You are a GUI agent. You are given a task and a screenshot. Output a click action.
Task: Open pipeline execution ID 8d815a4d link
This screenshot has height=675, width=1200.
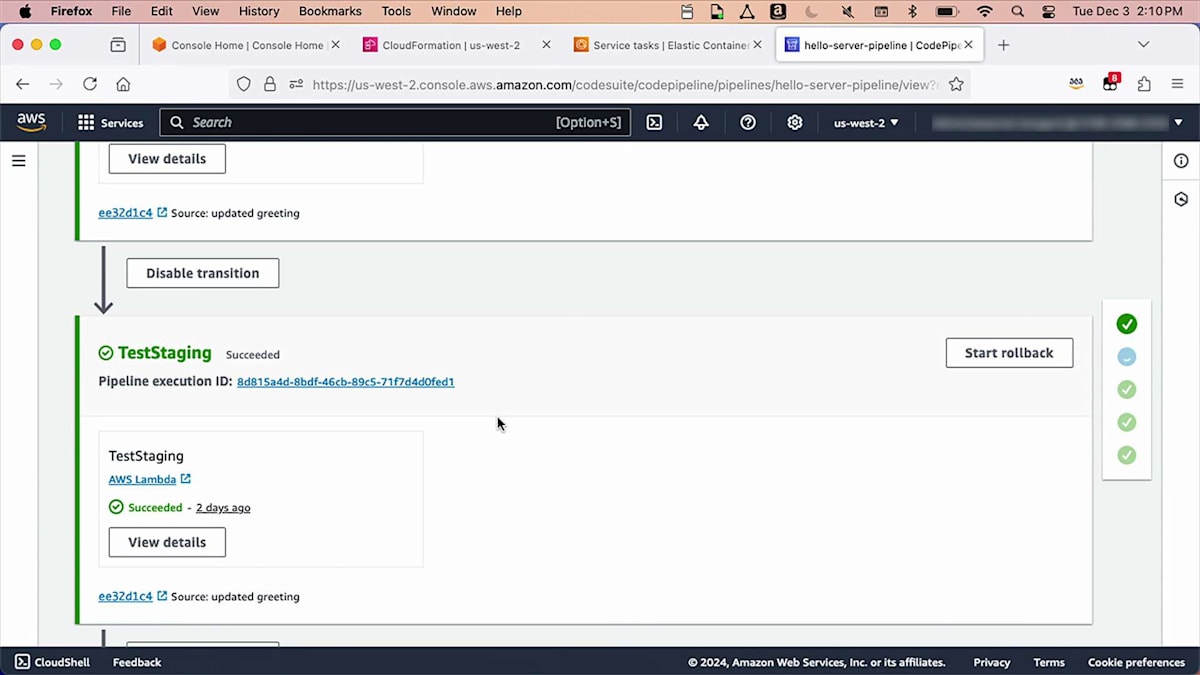[x=345, y=382]
